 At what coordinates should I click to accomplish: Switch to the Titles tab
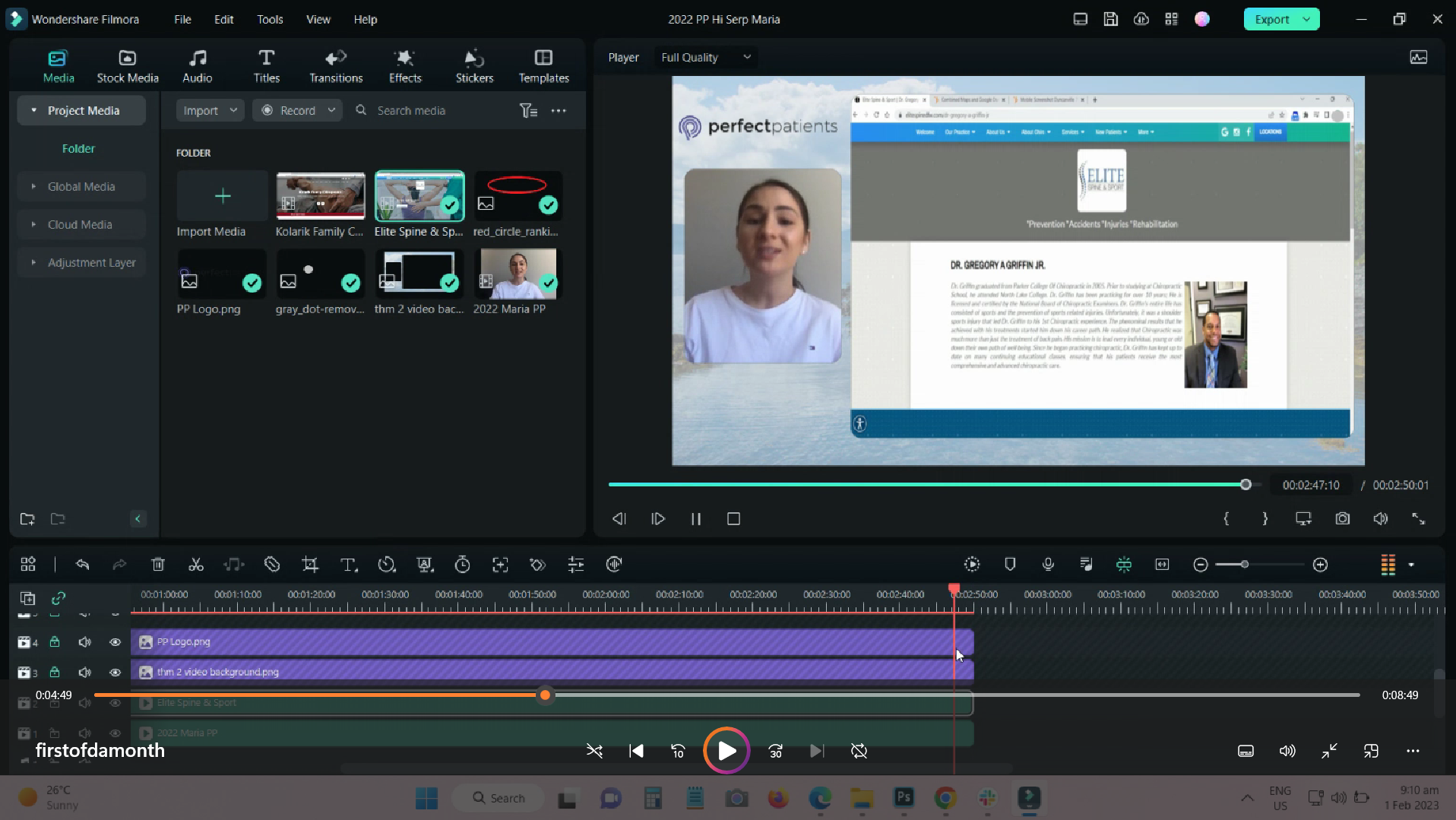click(266, 66)
